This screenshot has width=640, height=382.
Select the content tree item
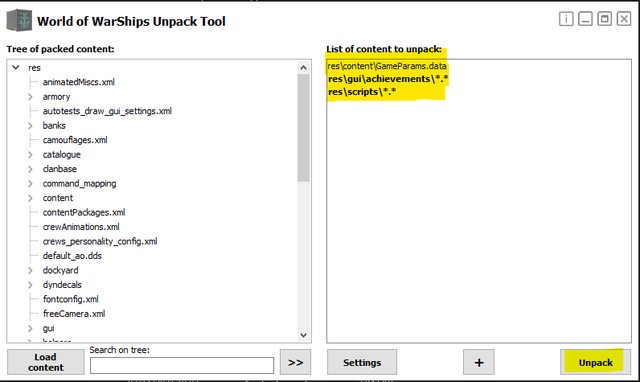[x=58, y=198]
